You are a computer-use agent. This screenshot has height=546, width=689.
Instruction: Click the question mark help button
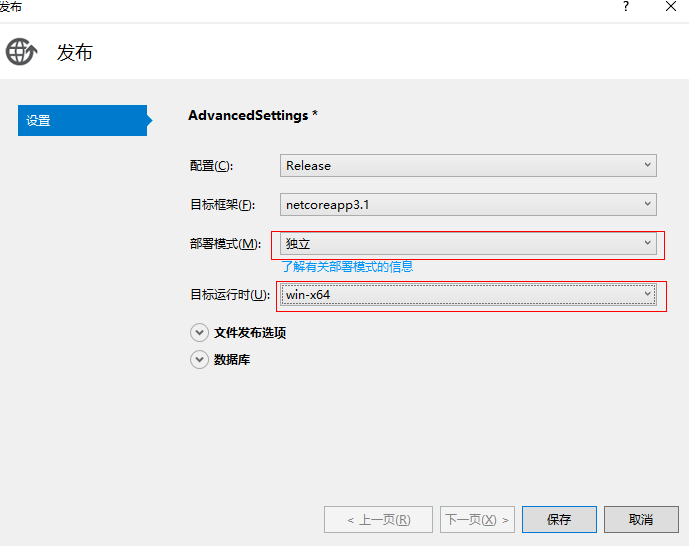pos(626,7)
